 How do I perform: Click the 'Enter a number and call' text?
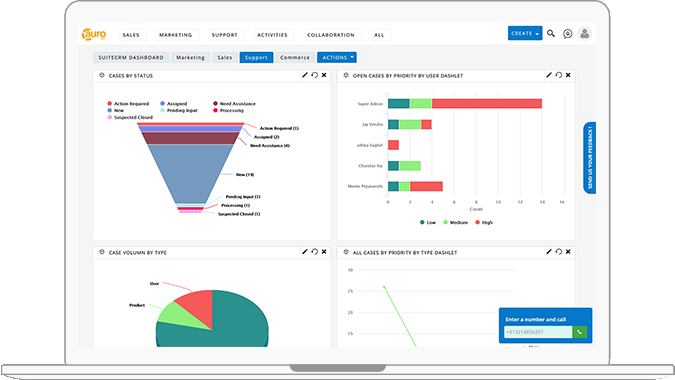(x=536, y=319)
